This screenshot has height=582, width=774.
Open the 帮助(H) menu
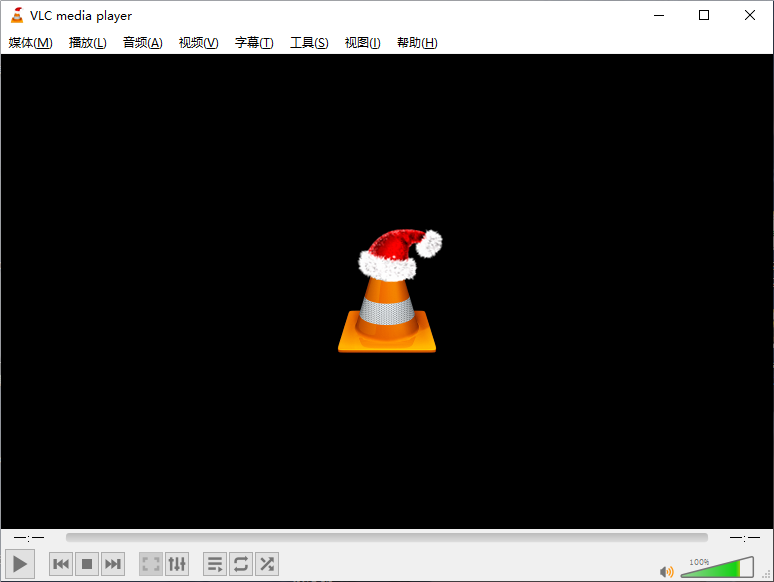point(417,43)
